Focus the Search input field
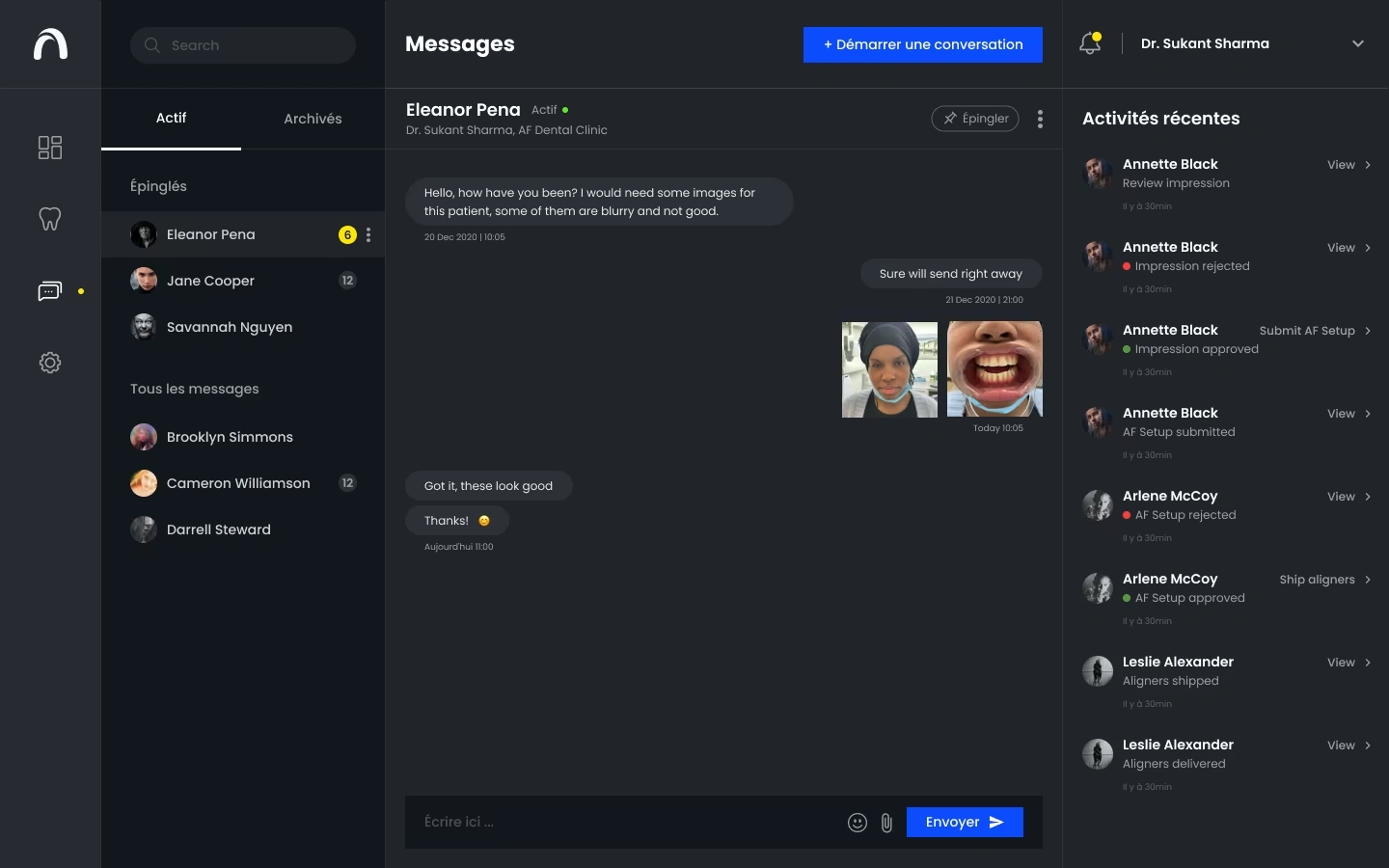Image resolution: width=1389 pixels, height=868 pixels. point(243,45)
